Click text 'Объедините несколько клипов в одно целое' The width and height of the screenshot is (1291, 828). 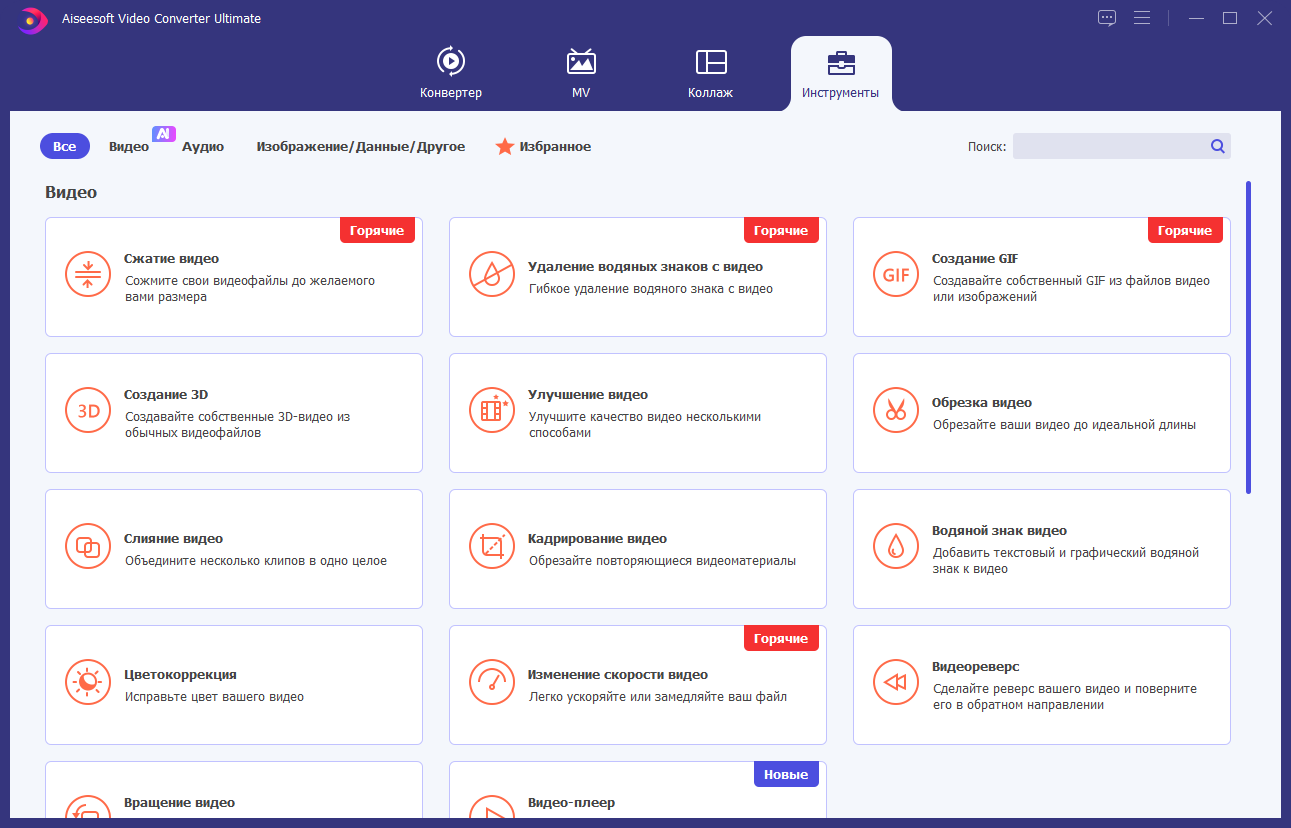[x=256, y=561]
